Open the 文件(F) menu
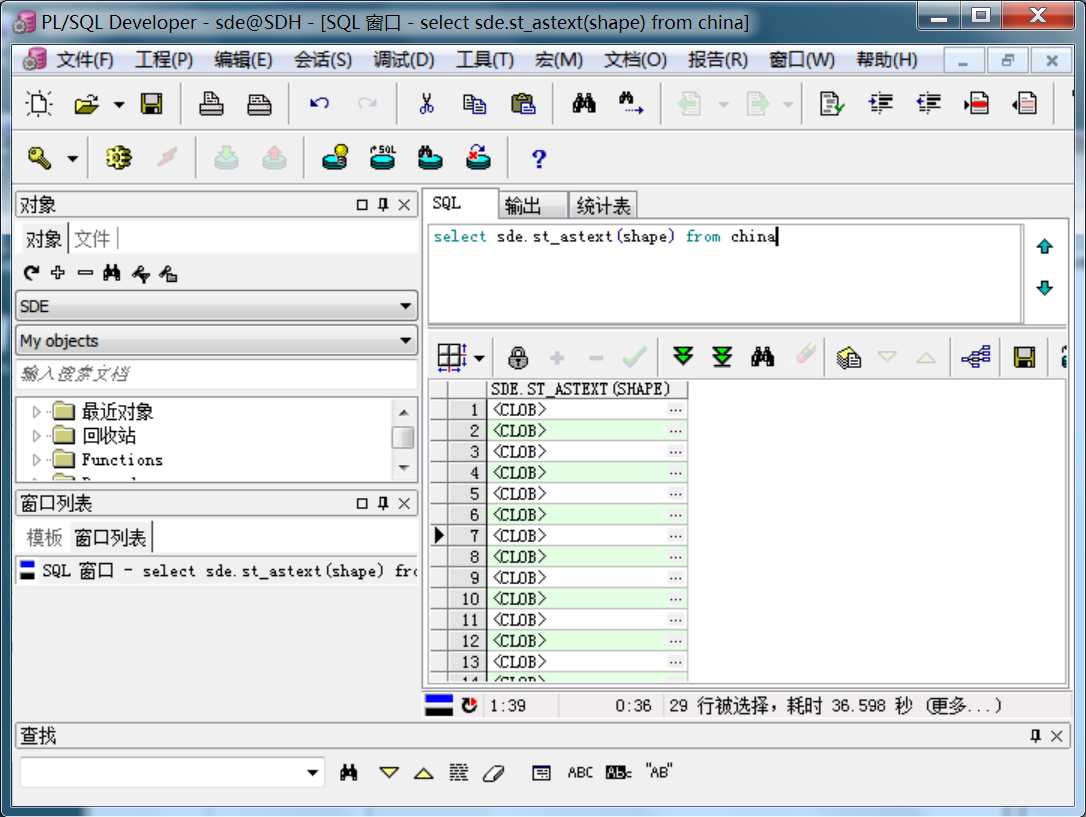The width and height of the screenshot is (1086, 817). (x=84, y=60)
